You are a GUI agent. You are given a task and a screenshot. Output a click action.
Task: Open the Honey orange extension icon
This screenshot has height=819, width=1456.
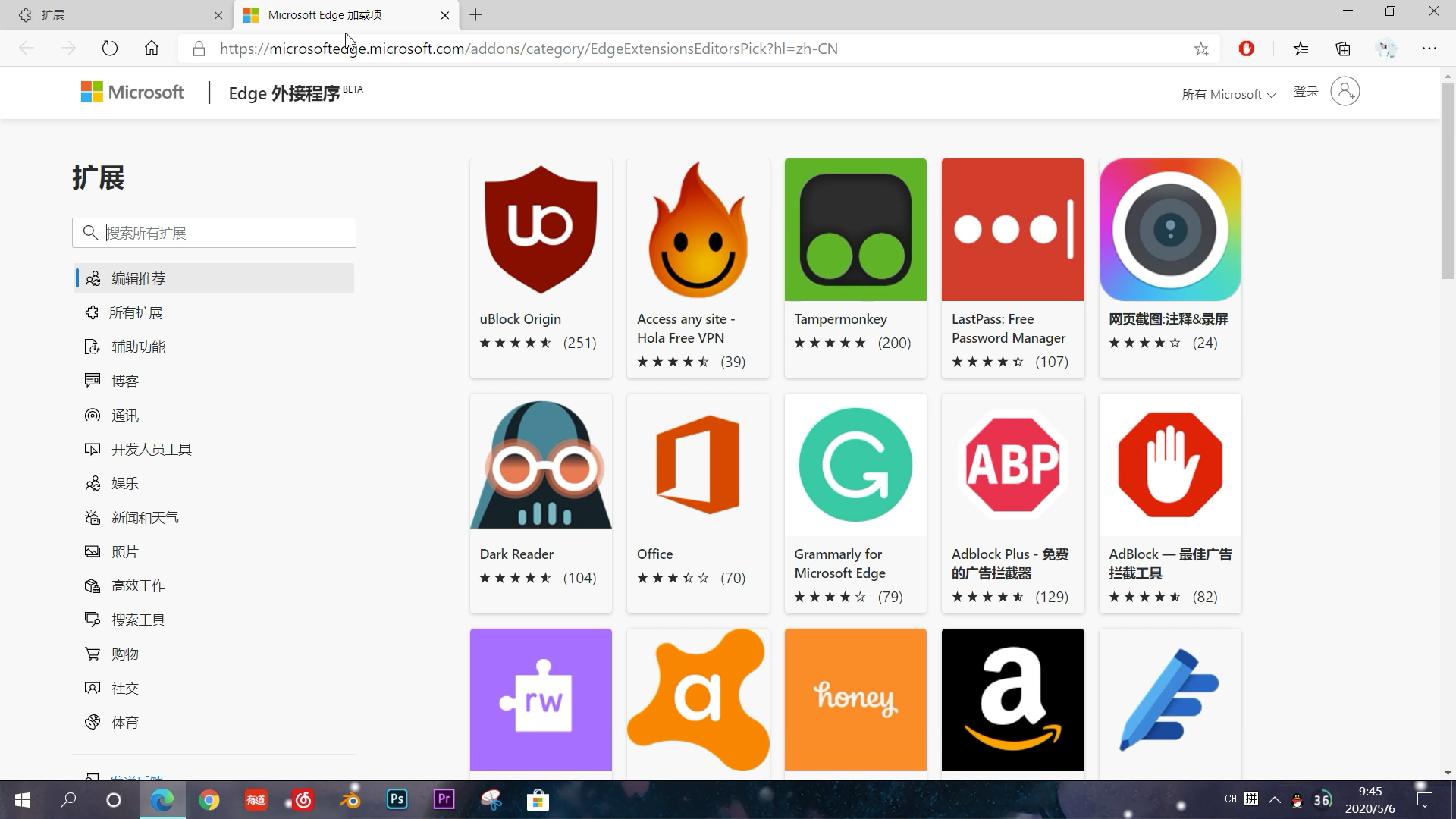click(855, 700)
